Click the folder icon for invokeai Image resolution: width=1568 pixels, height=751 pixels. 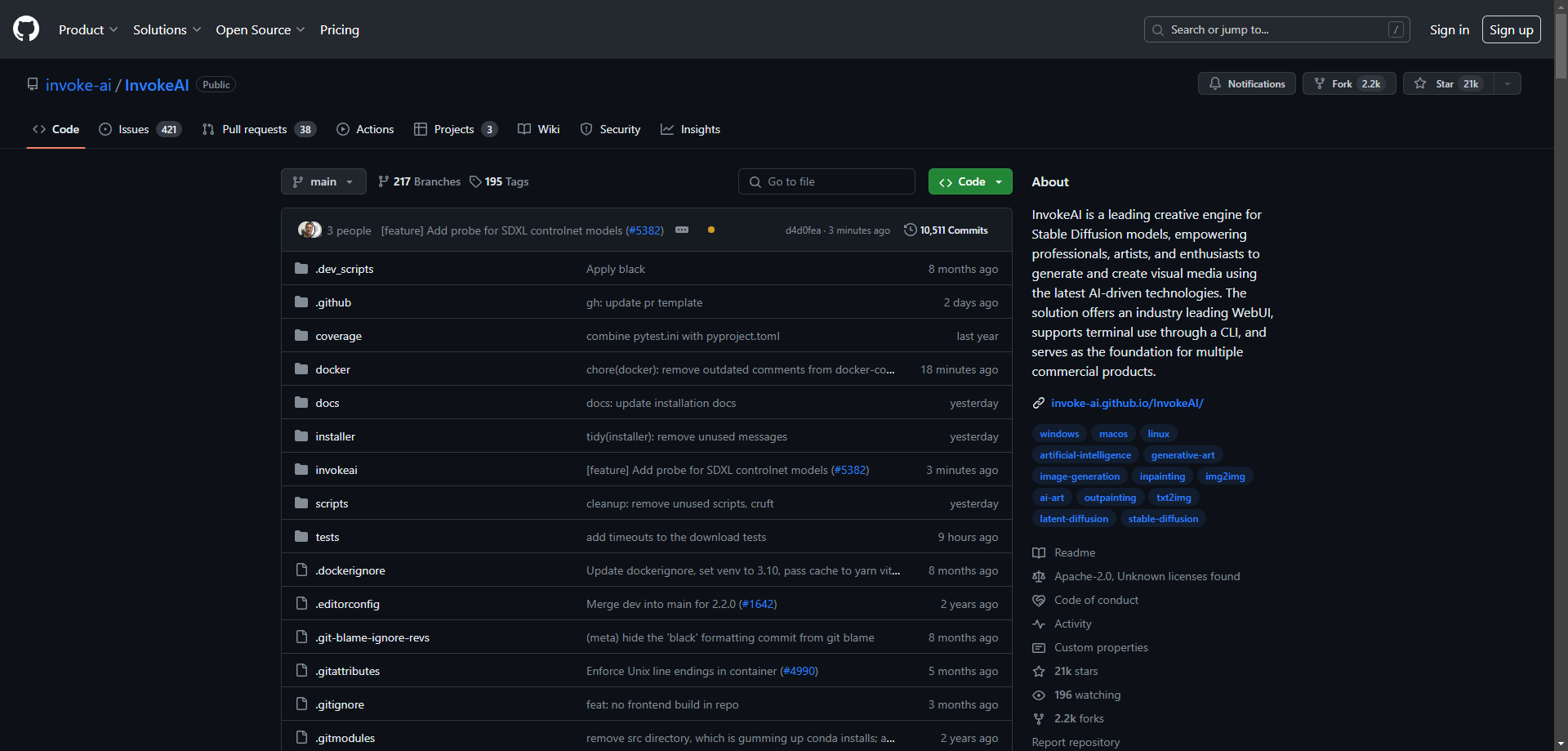(301, 469)
